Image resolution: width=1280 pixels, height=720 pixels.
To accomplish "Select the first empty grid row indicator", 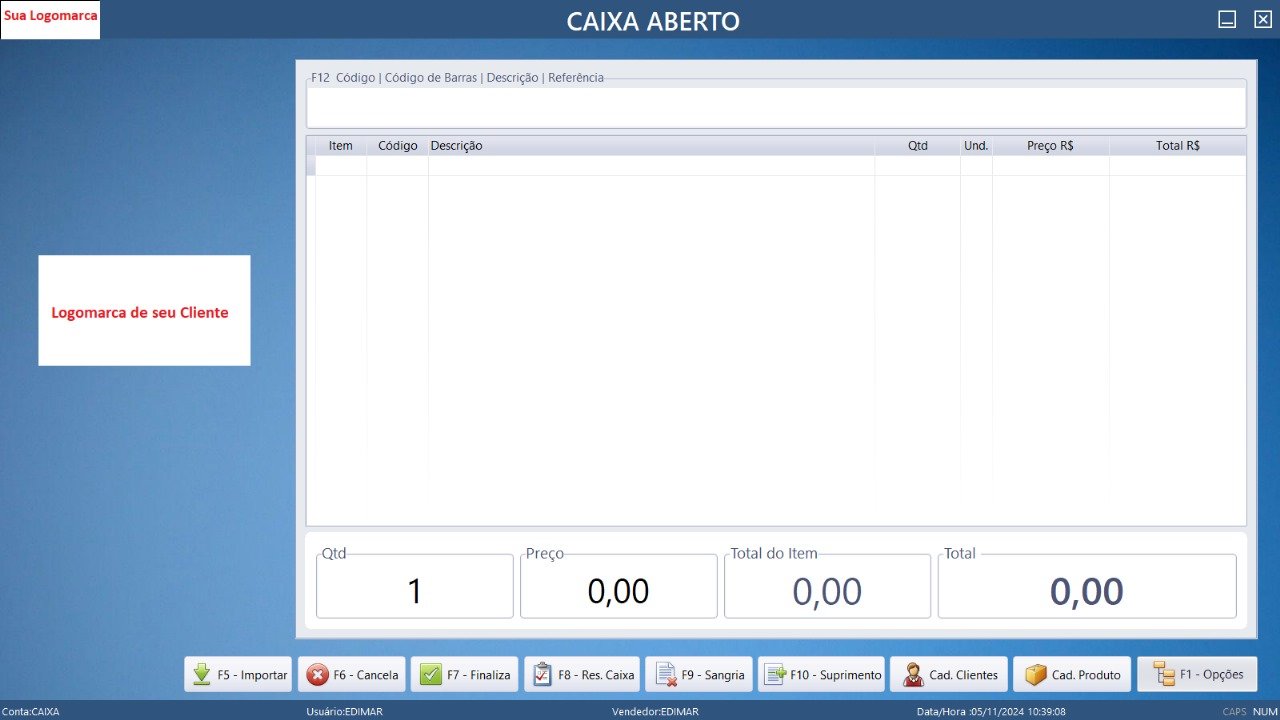I will pyautogui.click(x=311, y=166).
